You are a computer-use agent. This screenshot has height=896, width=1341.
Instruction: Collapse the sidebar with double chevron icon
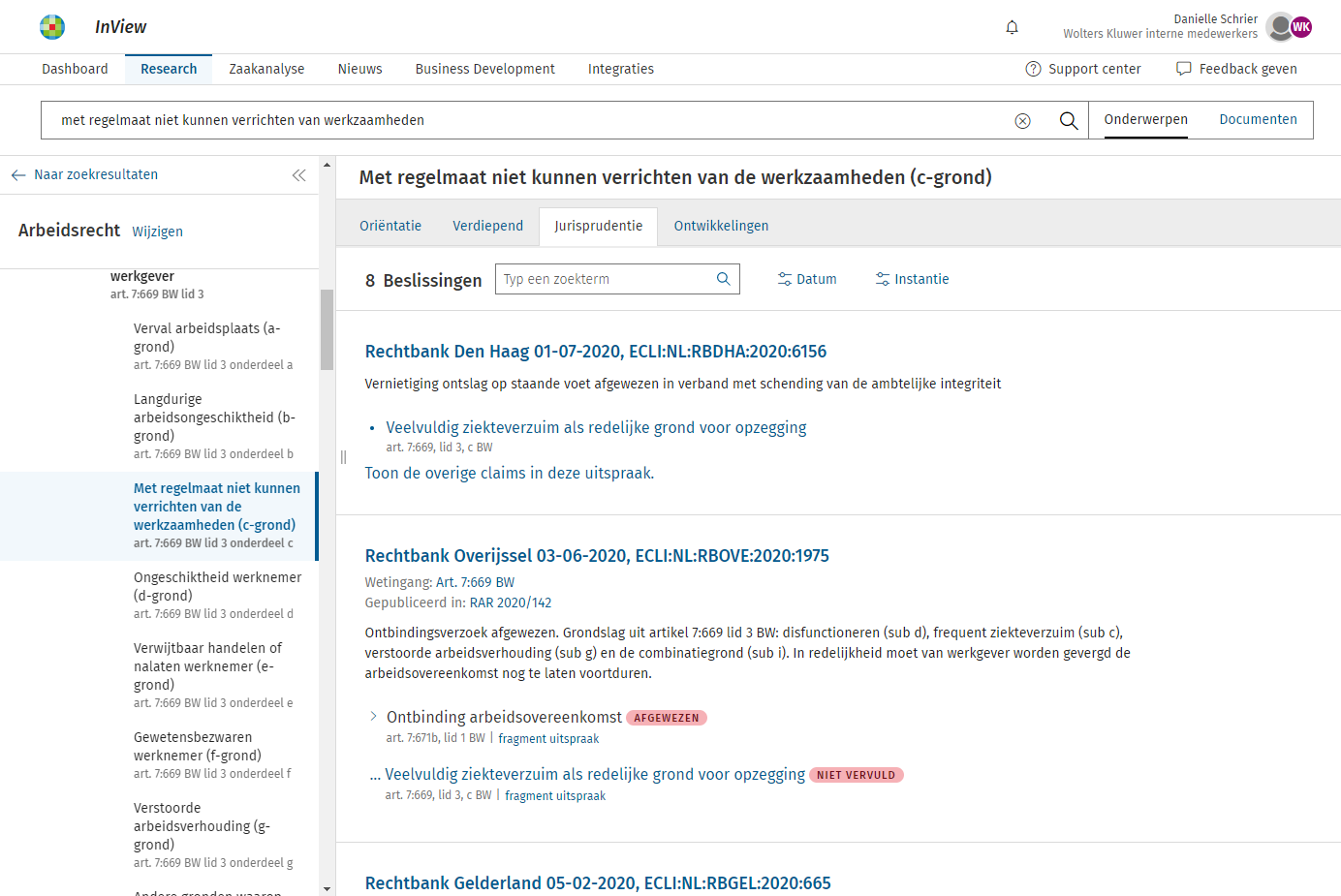[298, 175]
